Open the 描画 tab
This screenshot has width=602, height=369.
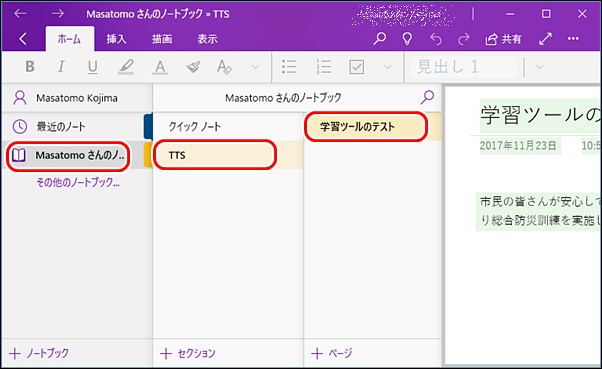[162, 39]
